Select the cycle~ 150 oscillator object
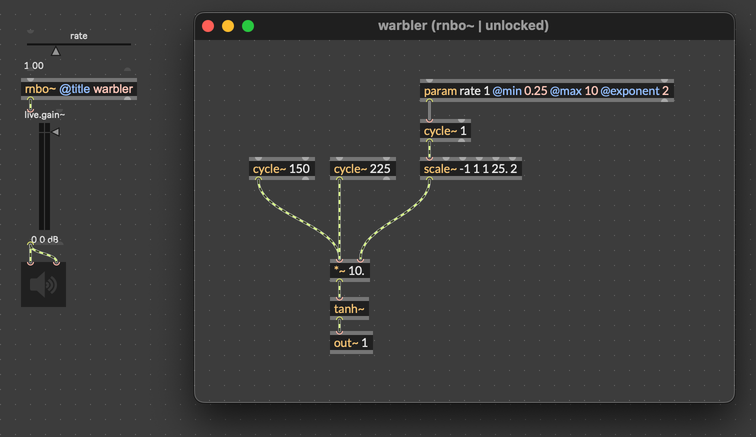The image size is (756, 437). pos(281,169)
